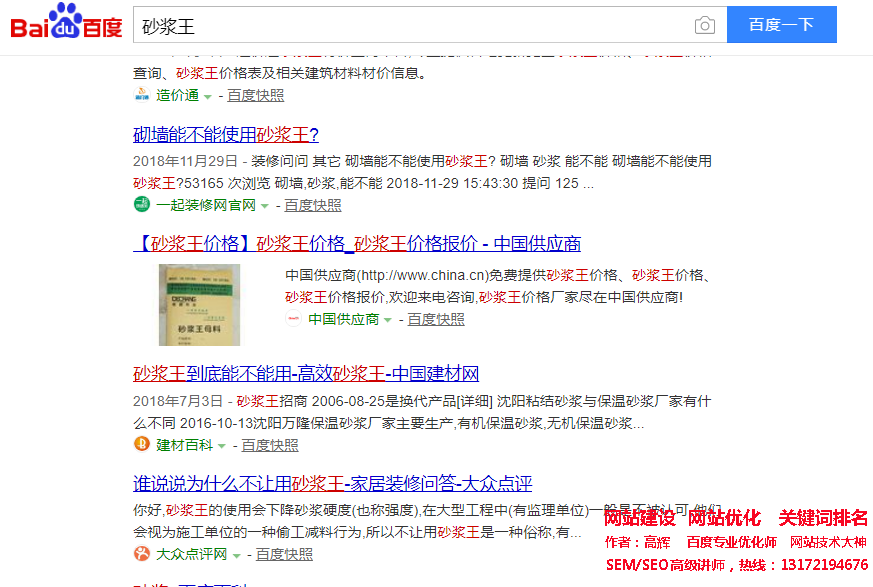
Task: Click the Baidu logo
Action: (x=66, y=22)
